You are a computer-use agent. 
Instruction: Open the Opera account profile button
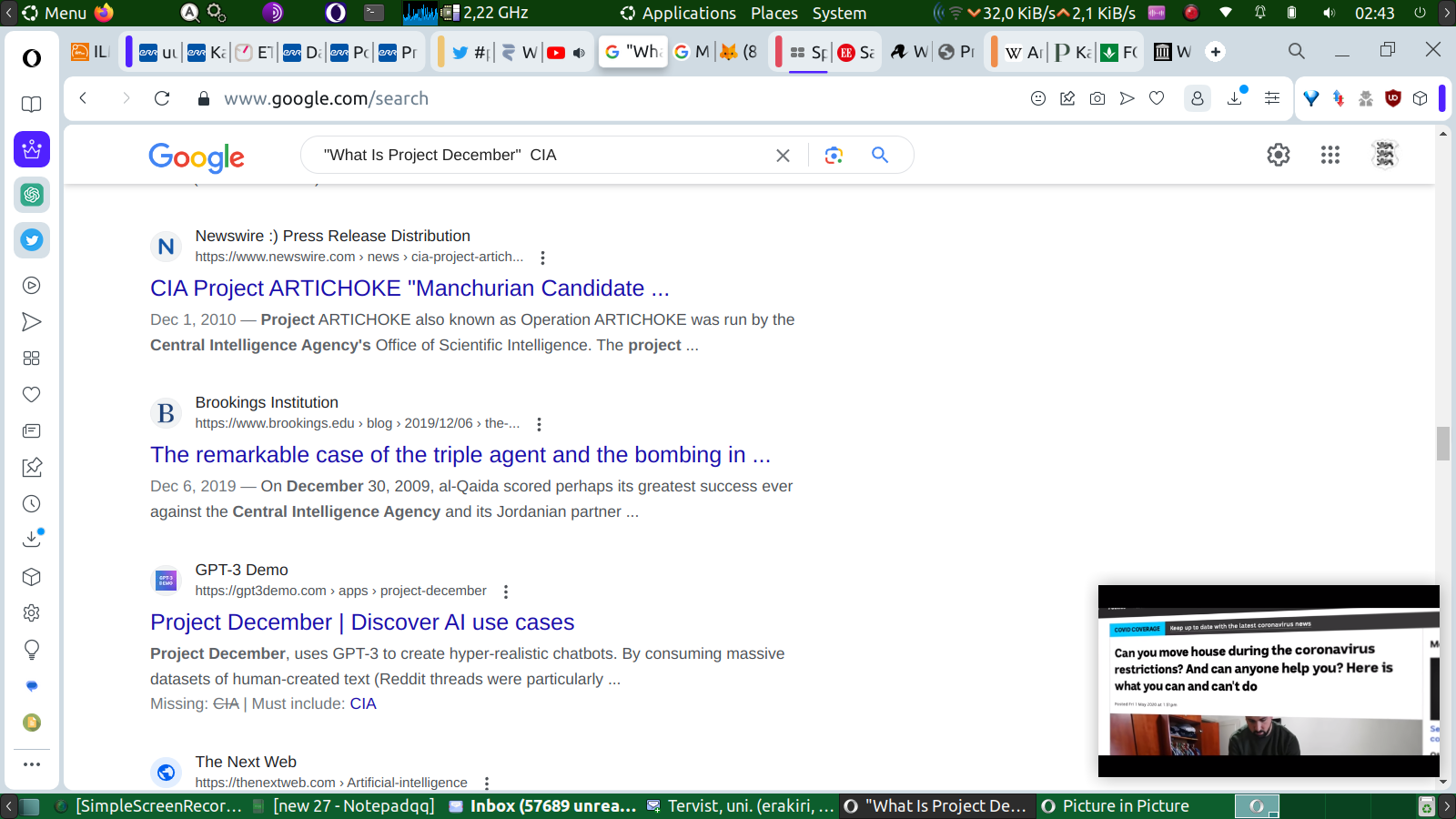(1198, 98)
